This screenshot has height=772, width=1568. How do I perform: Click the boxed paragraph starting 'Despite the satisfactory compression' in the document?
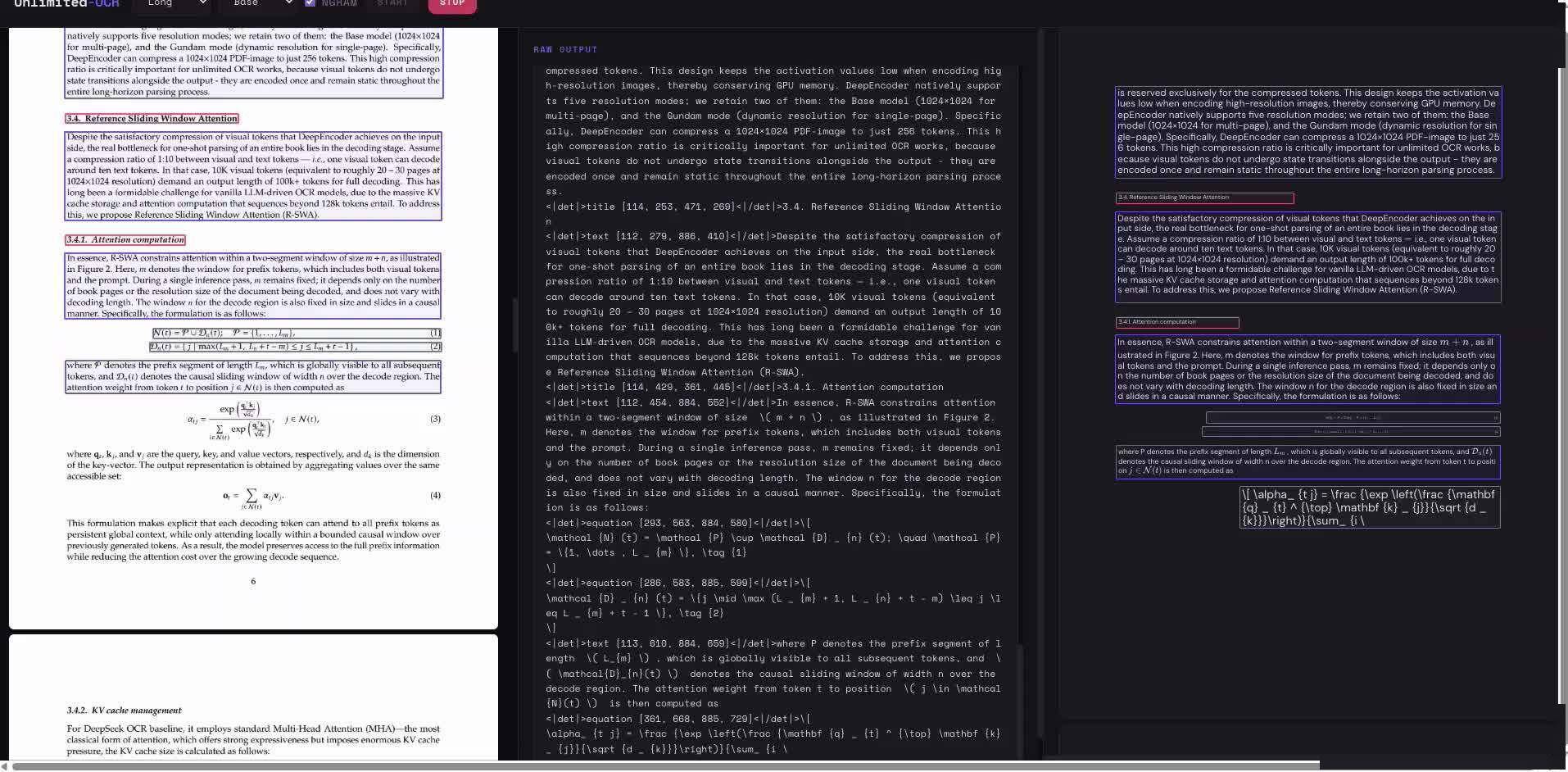(253, 176)
